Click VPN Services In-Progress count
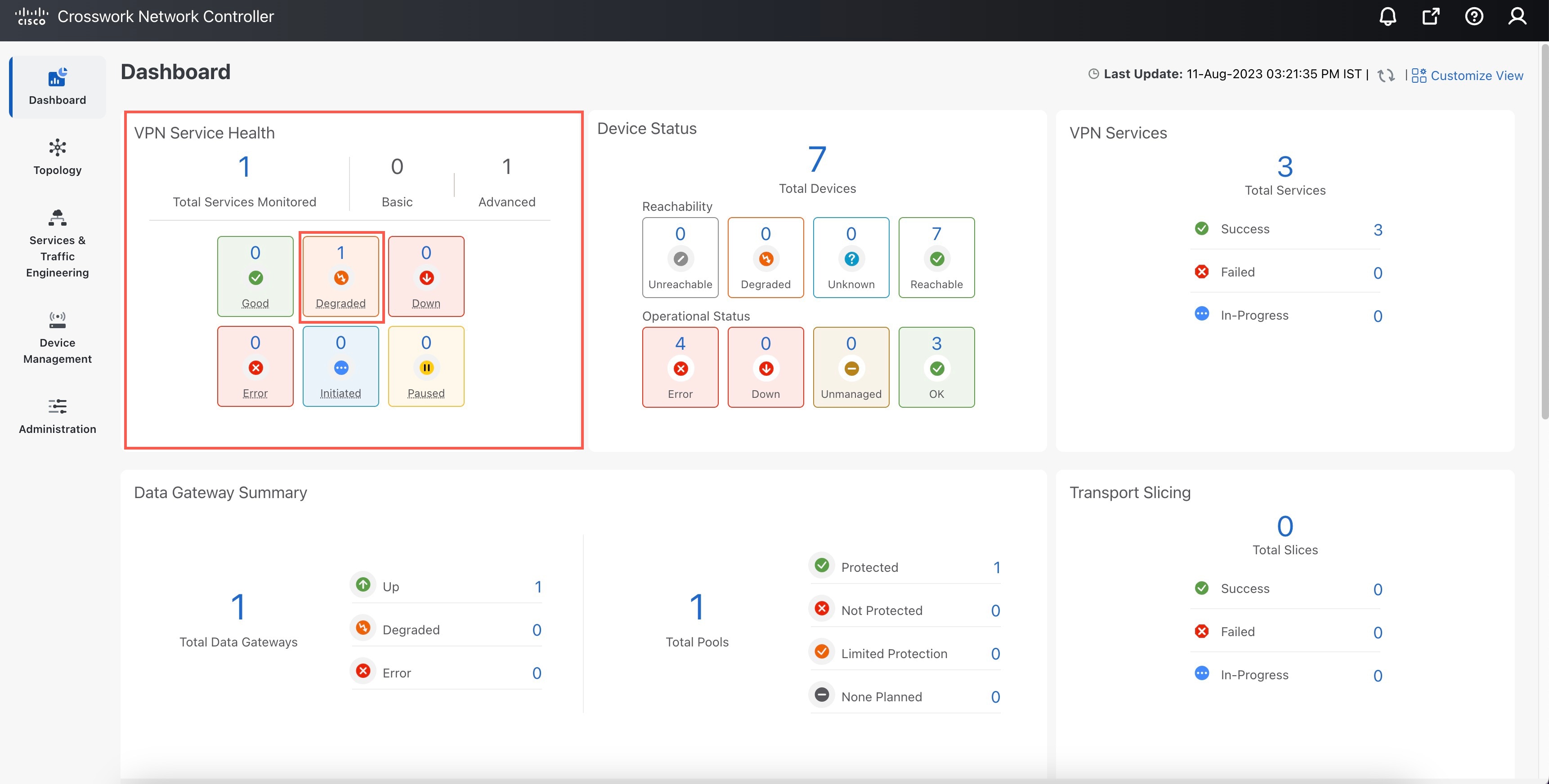The height and width of the screenshot is (784, 1549). (x=1378, y=316)
